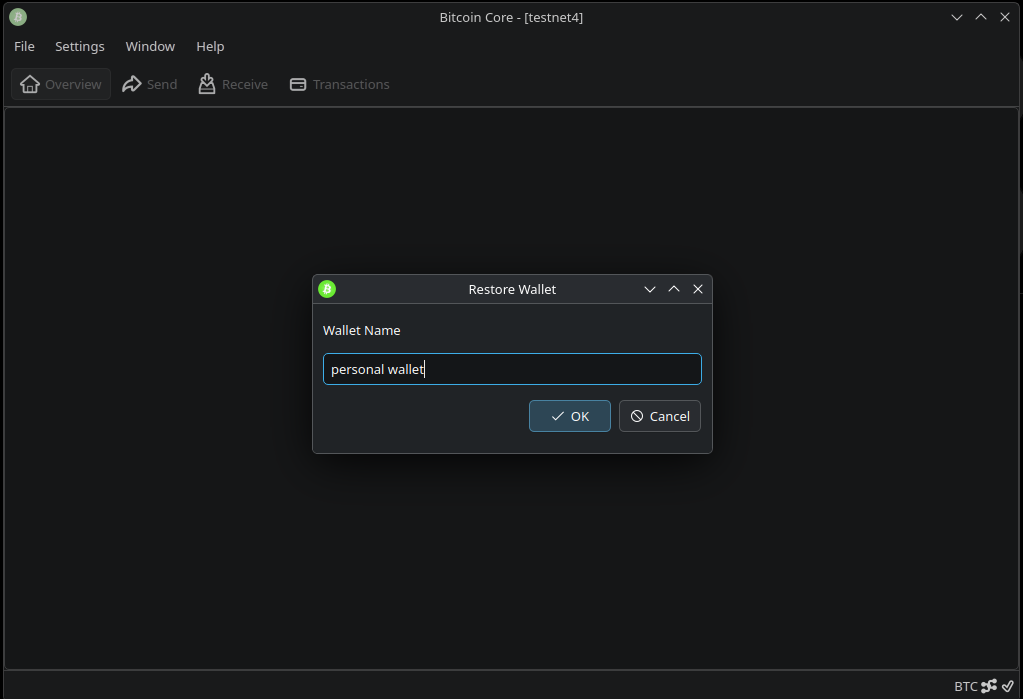Click the Wallet Name input field
The image size is (1023, 699).
[x=512, y=369]
